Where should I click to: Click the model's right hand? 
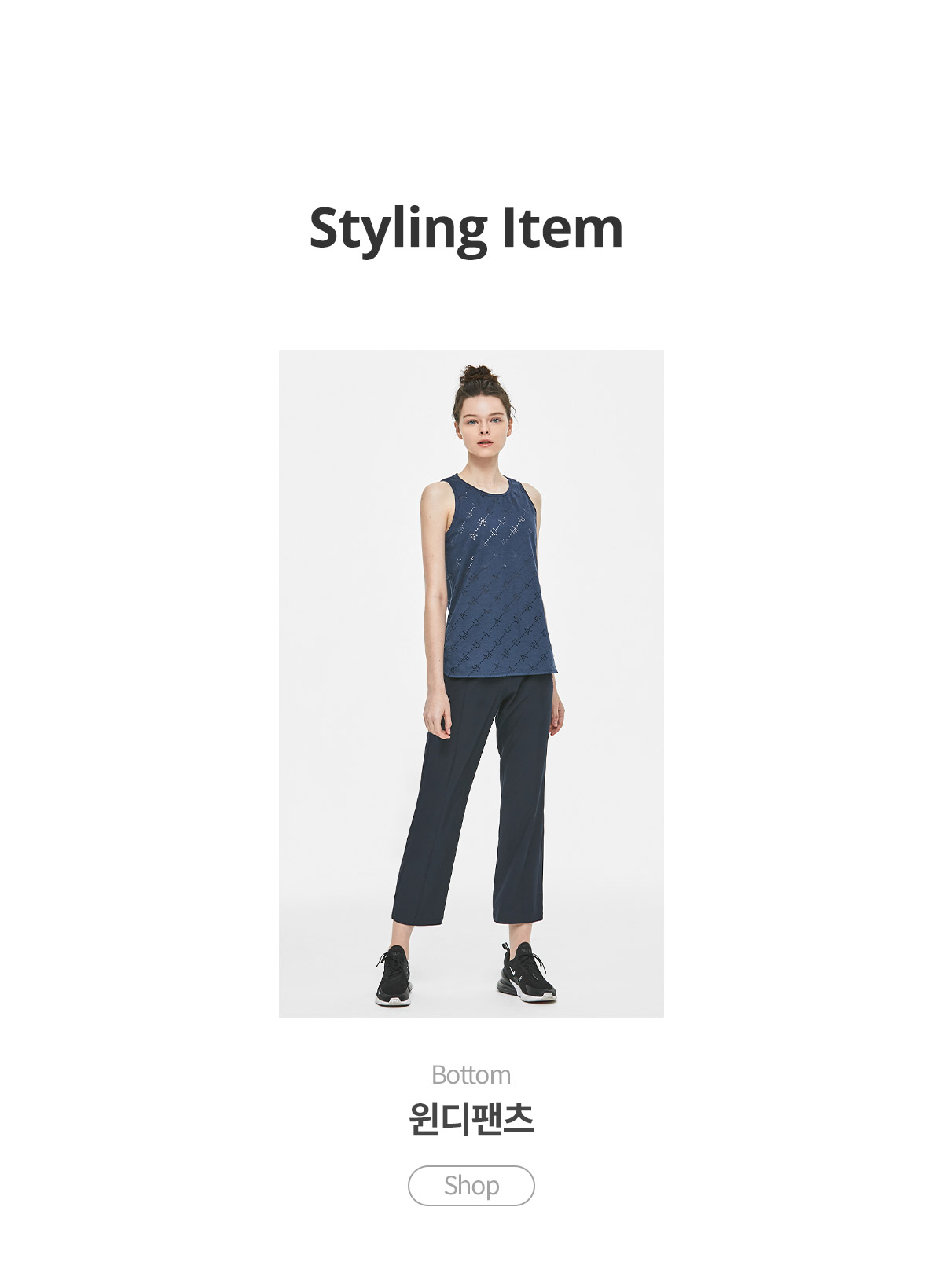pos(437,717)
